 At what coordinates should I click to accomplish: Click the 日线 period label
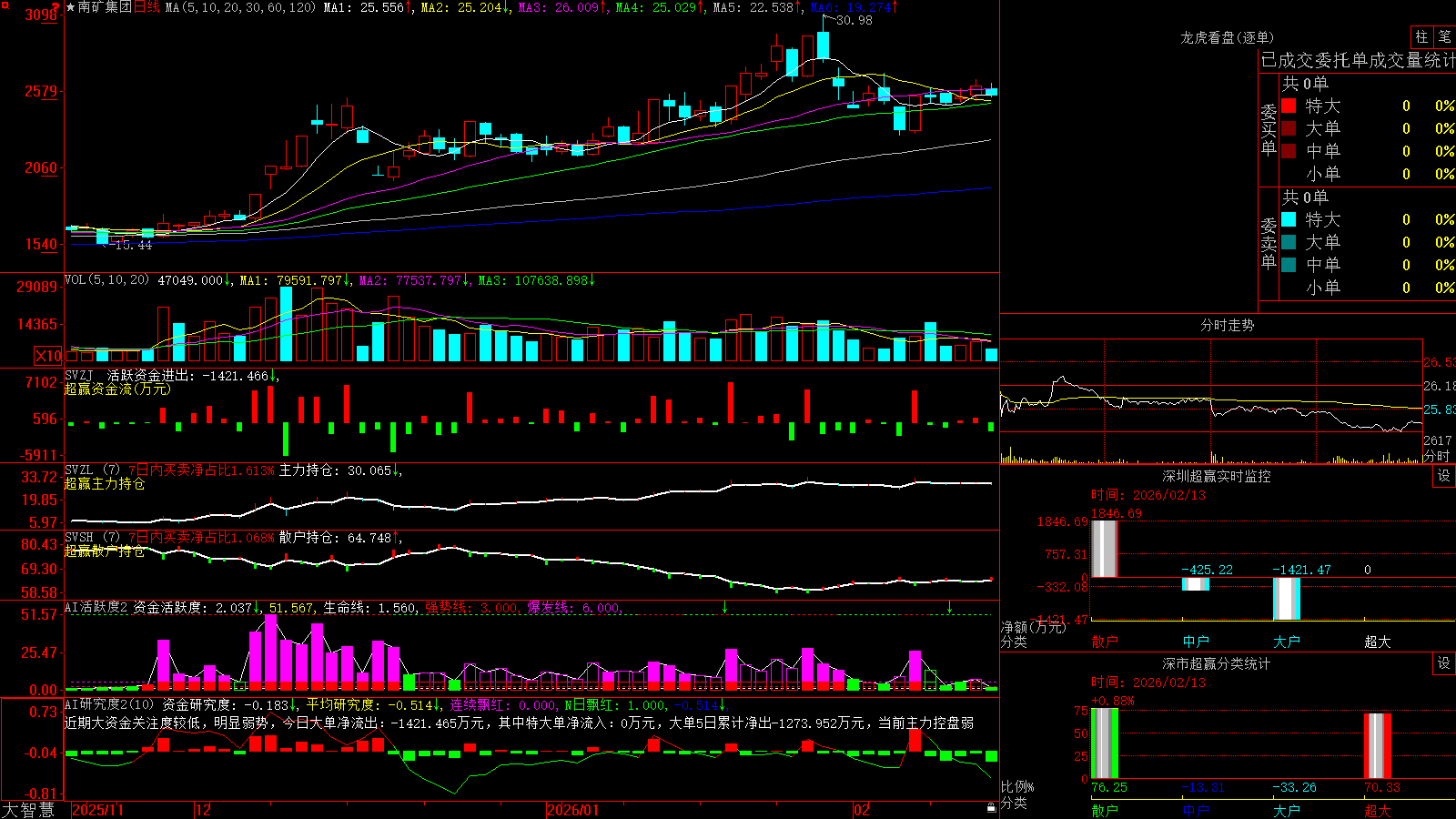tap(147, 7)
